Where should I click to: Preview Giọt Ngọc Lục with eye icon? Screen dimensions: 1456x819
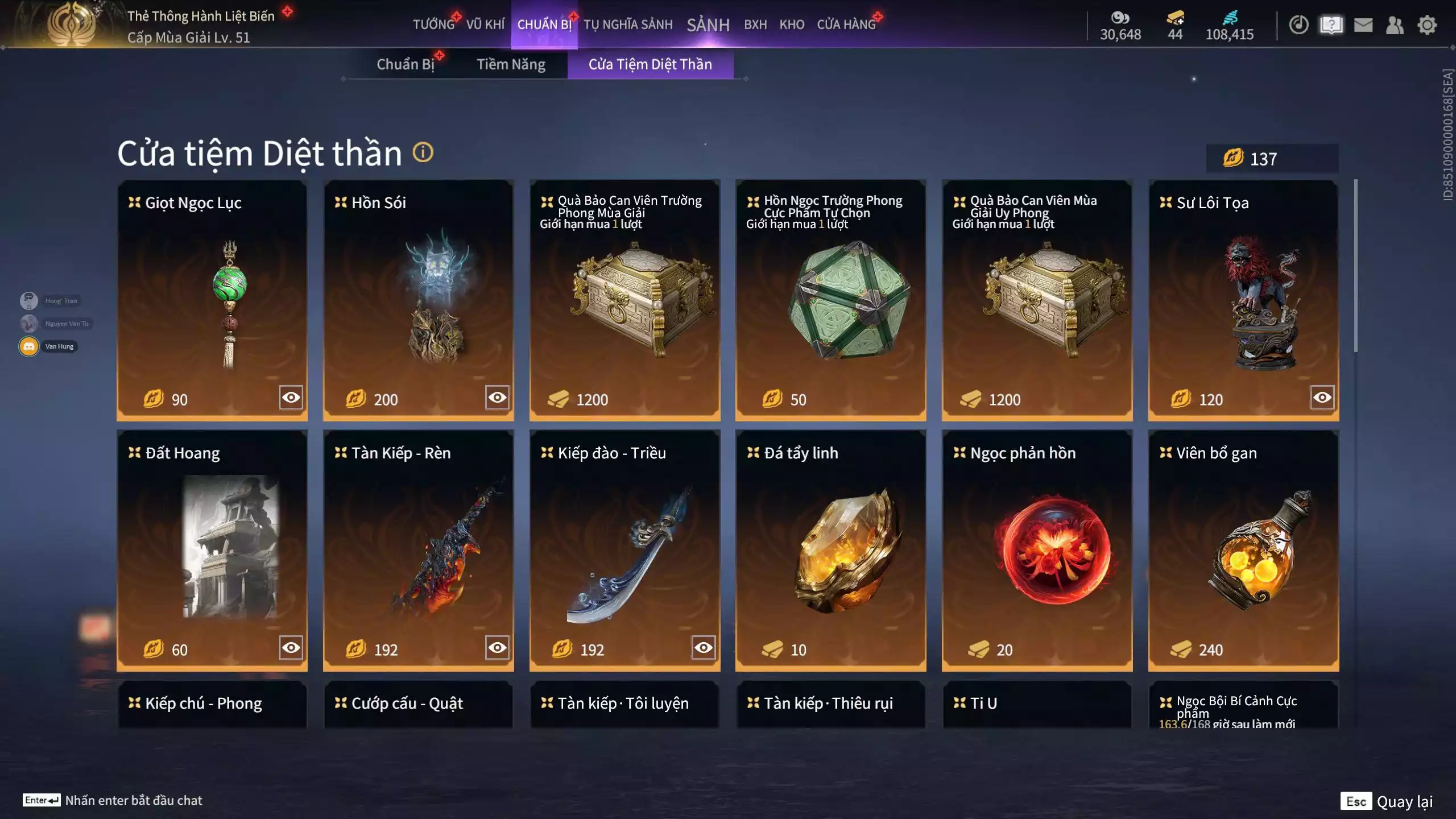click(291, 398)
